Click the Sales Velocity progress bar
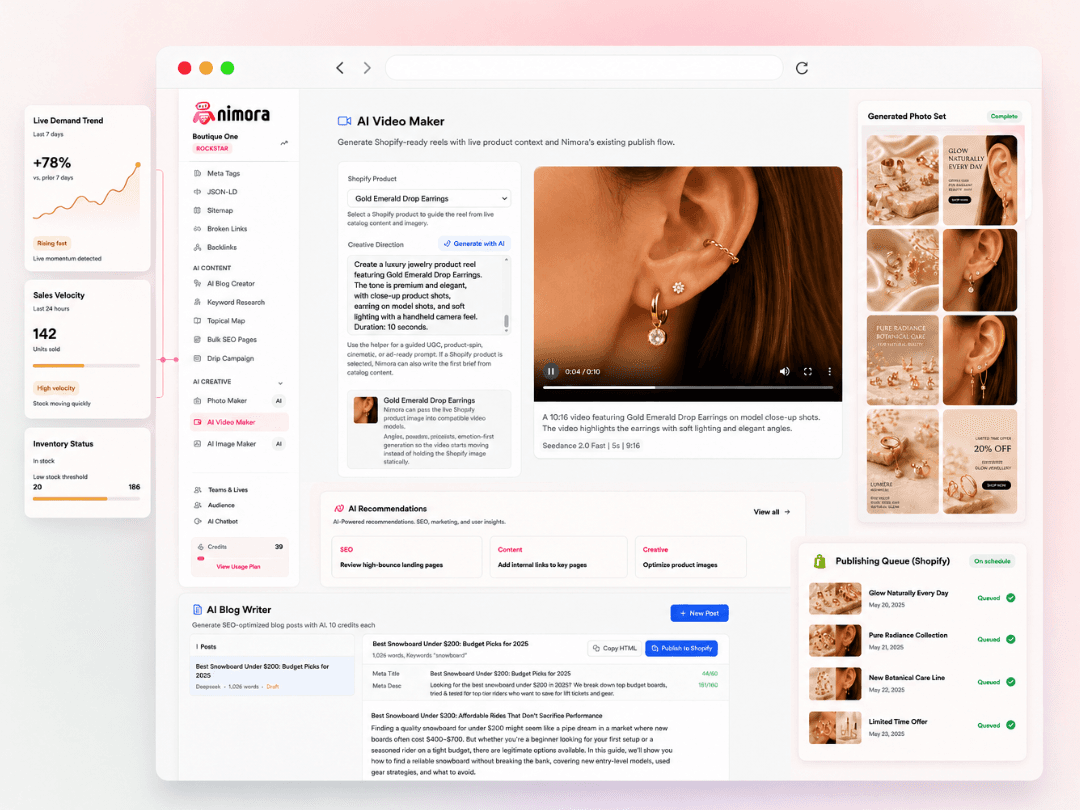Viewport: 1080px width, 810px height. pyautogui.click(x=86, y=366)
